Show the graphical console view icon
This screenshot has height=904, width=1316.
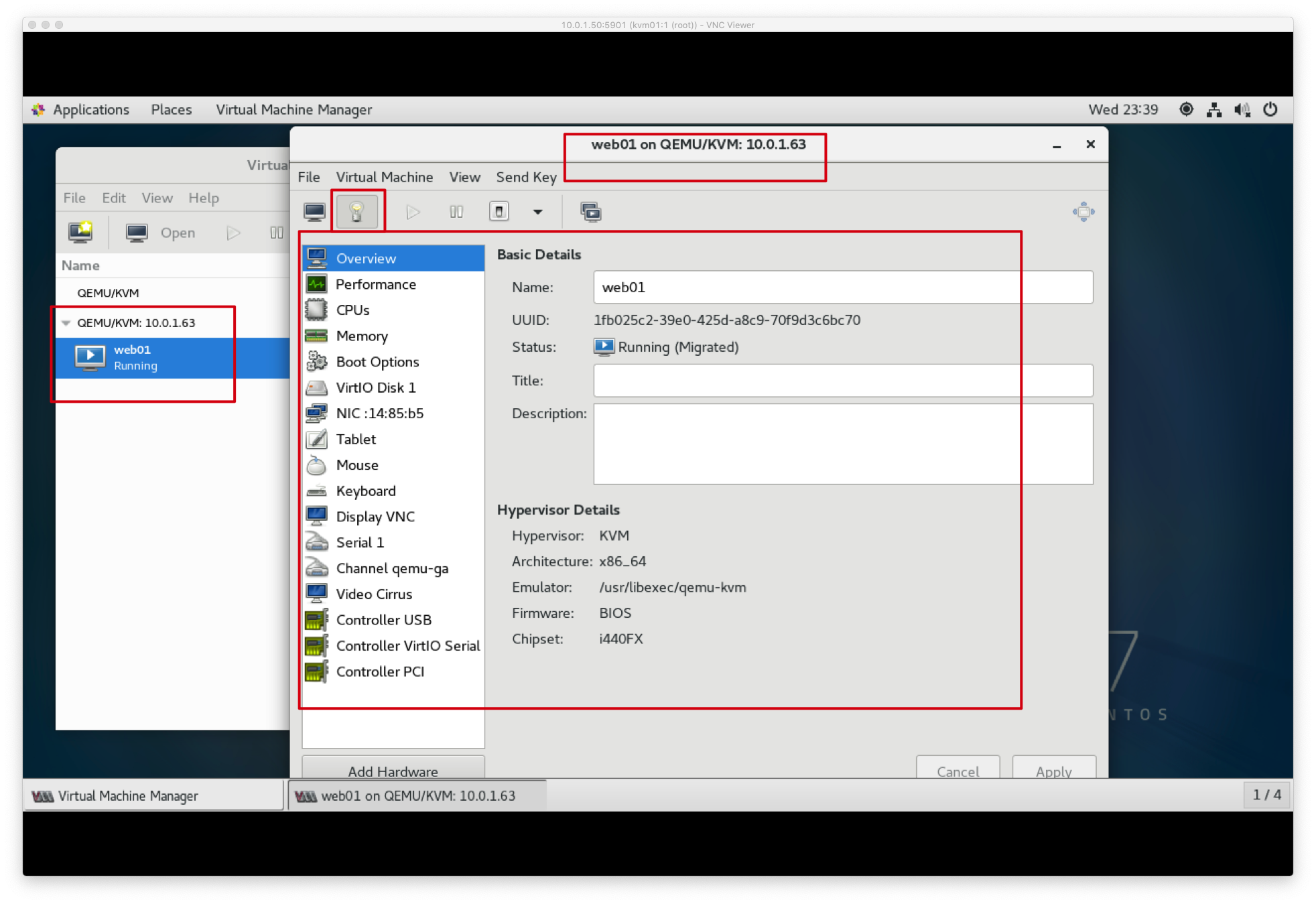[x=314, y=212]
